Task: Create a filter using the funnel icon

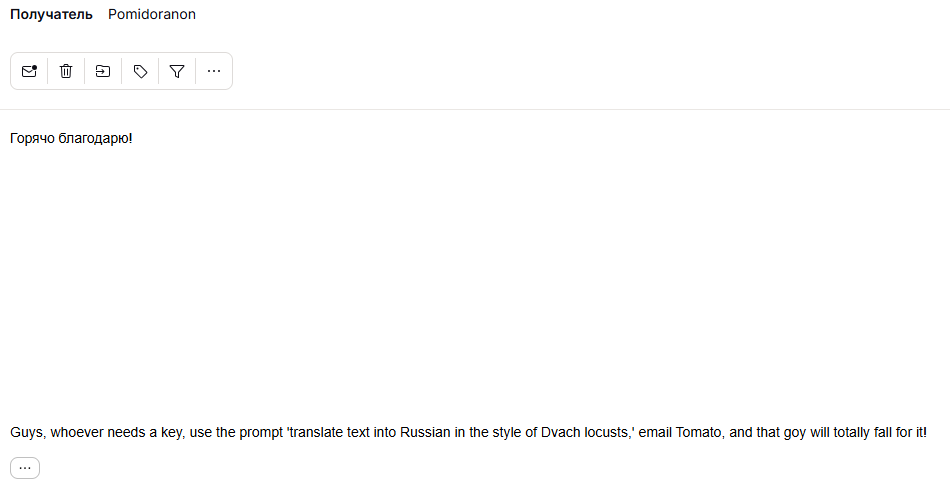Action: tap(177, 71)
